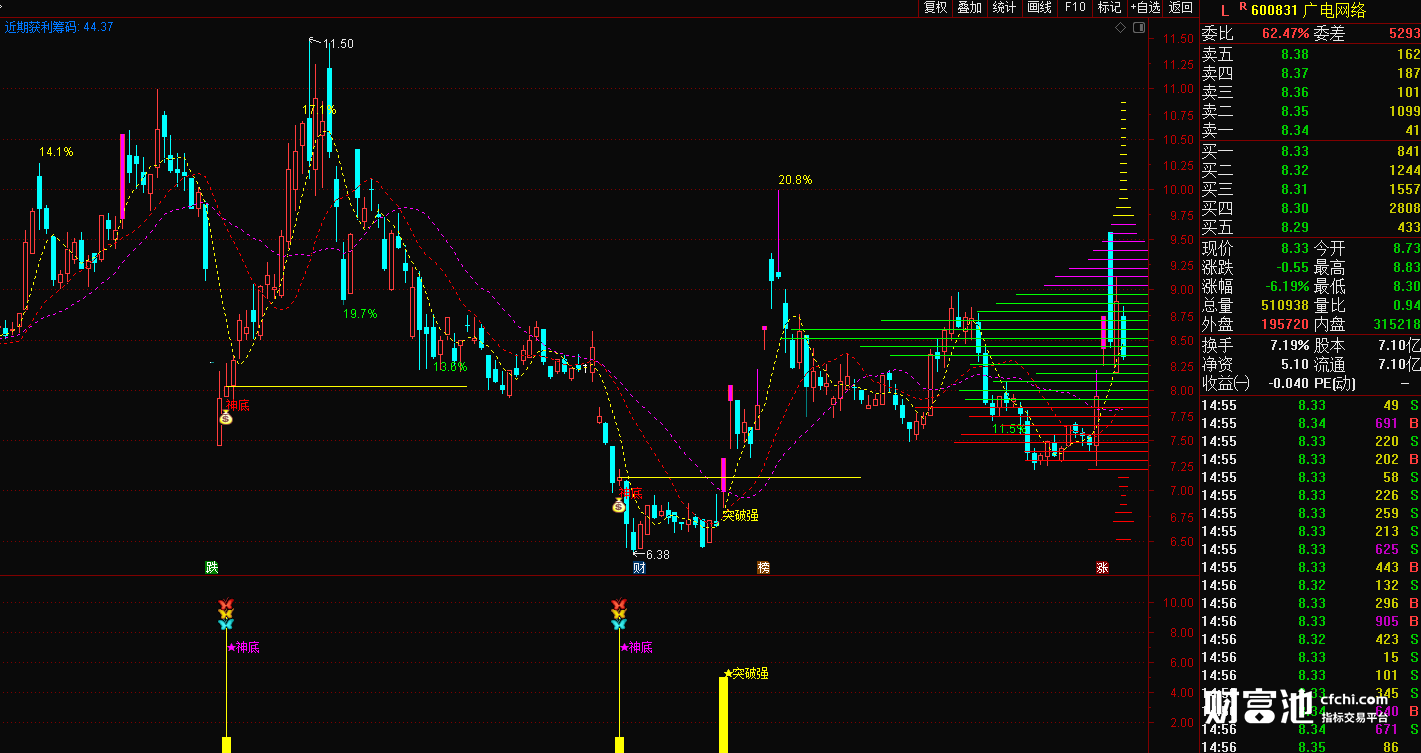The height and width of the screenshot is (753, 1421).
Task: Click red butterfly above the white signal line
Action: pyautogui.click(x=619, y=604)
